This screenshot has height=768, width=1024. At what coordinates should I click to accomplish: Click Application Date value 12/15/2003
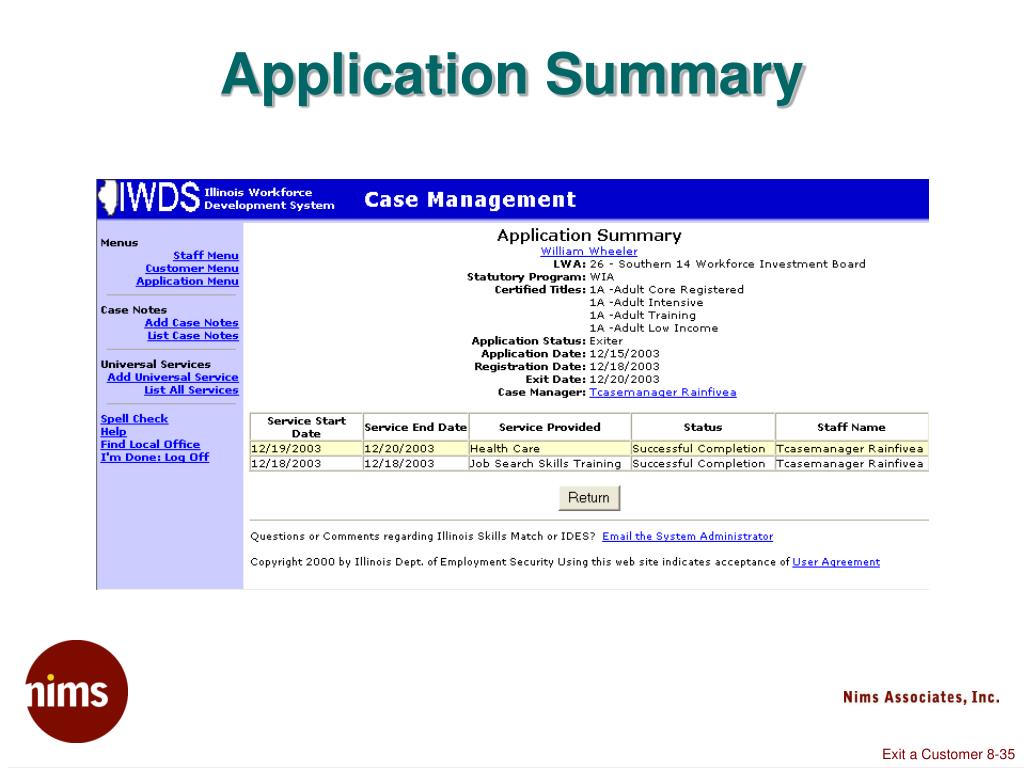[624, 353]
